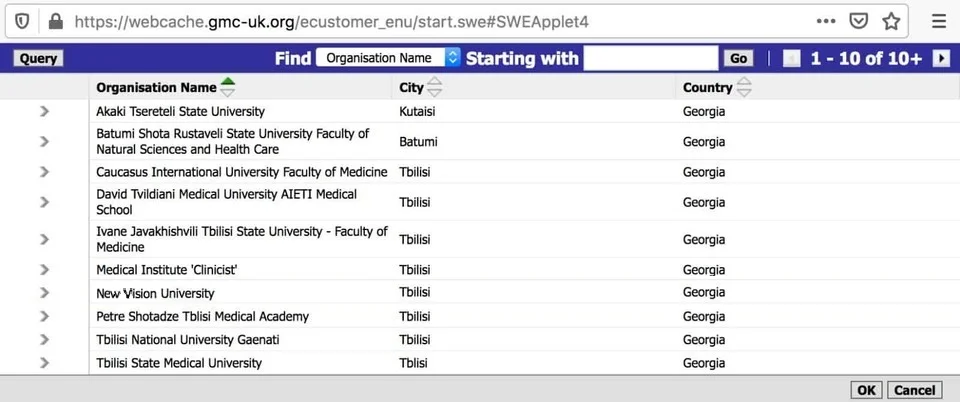Open the three-dot page actions menu

(x=826, y=21)
